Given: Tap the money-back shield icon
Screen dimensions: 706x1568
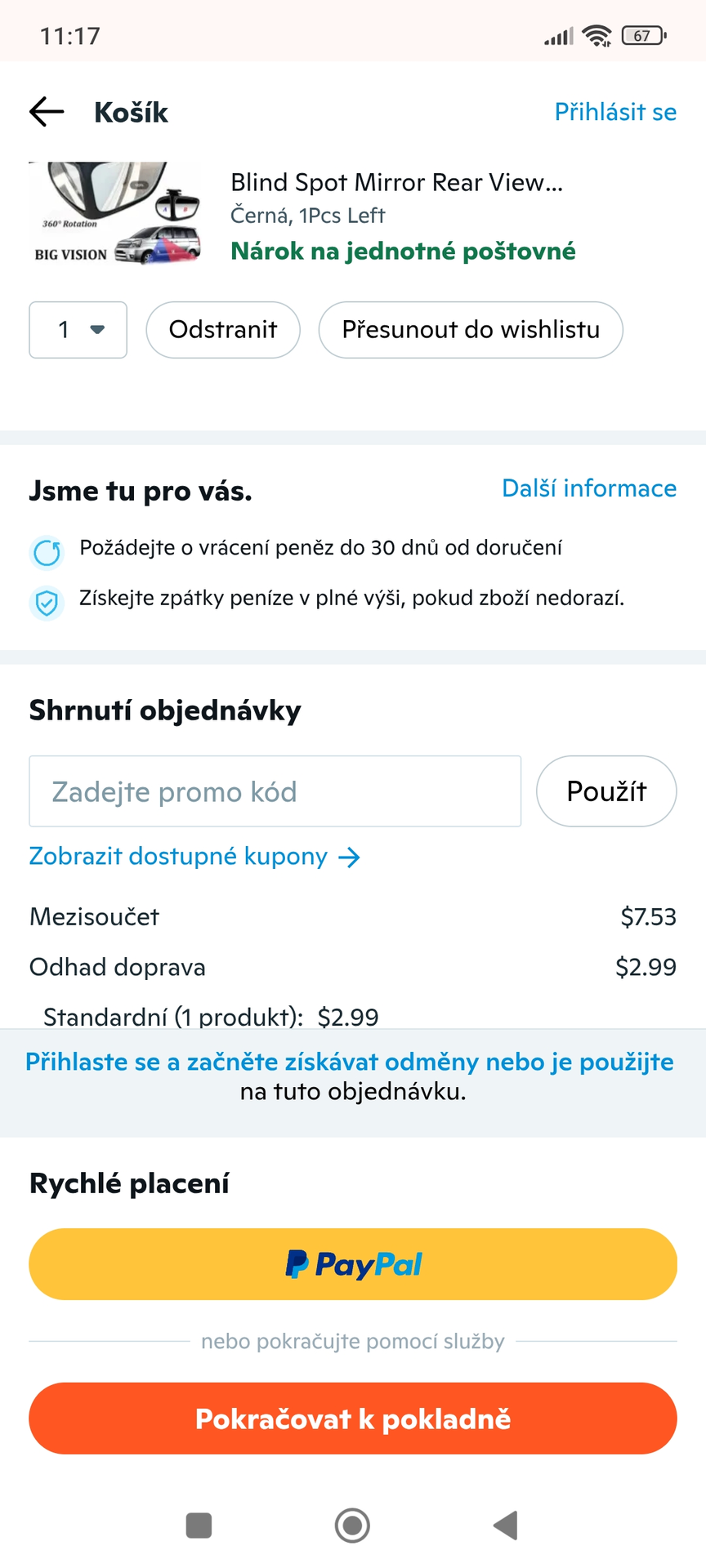Looking at the screenshot, I should (x=47, y=604).
